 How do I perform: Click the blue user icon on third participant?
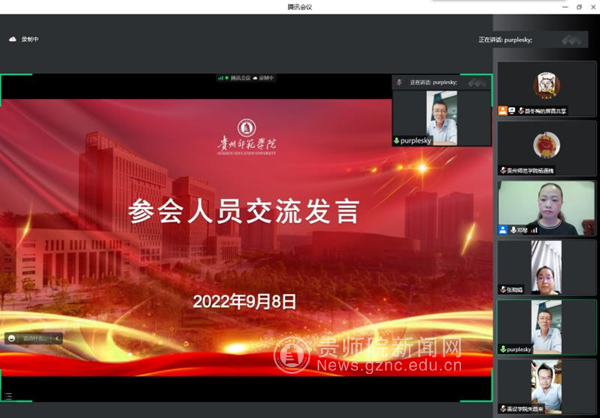[503, 230]
